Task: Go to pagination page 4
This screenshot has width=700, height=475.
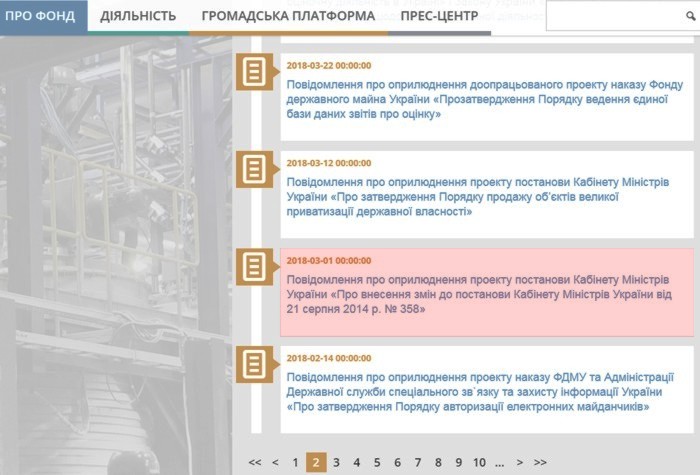Action: (x=357, y=462)
